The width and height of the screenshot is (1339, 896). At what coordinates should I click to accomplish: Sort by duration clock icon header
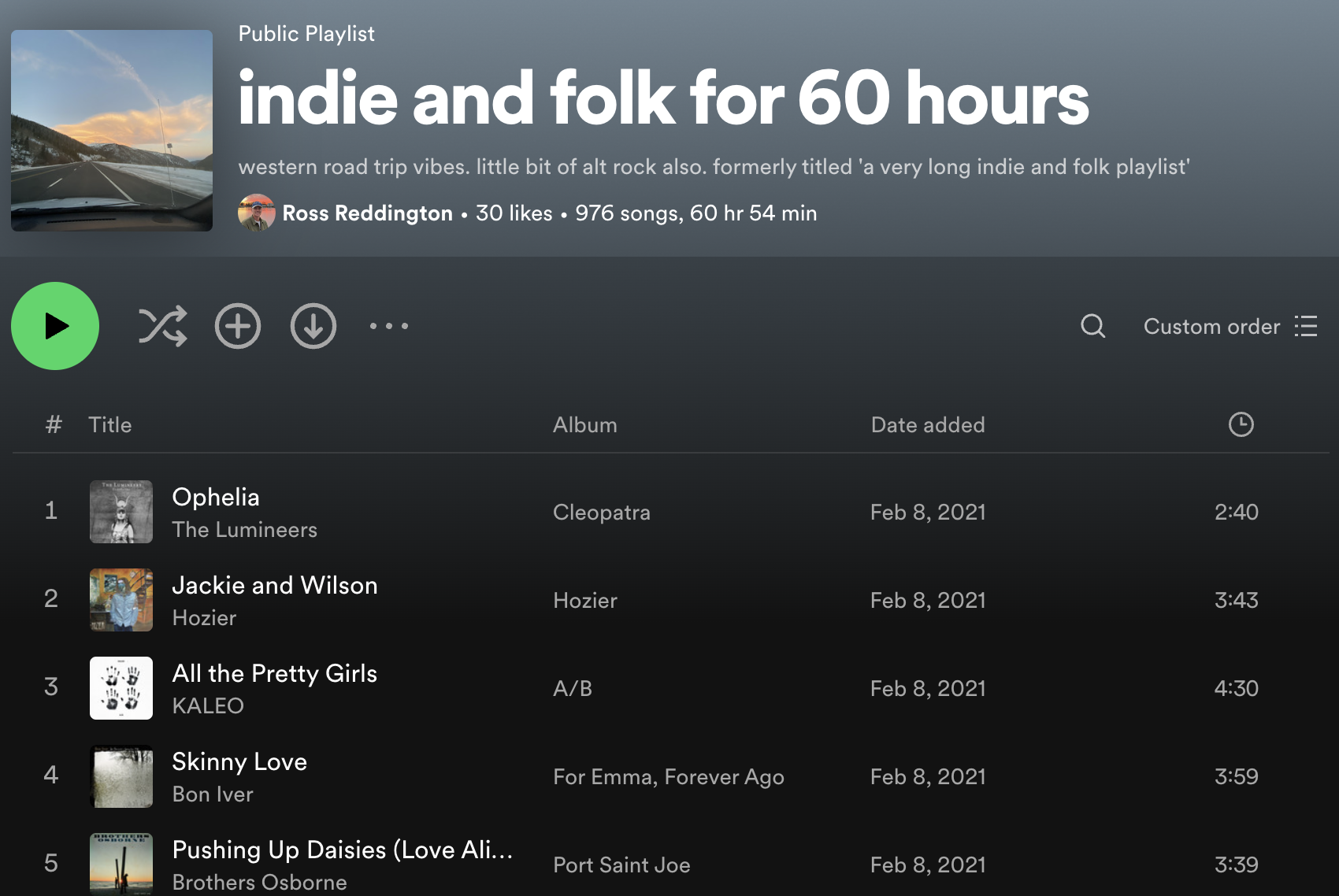point(1241,424)
